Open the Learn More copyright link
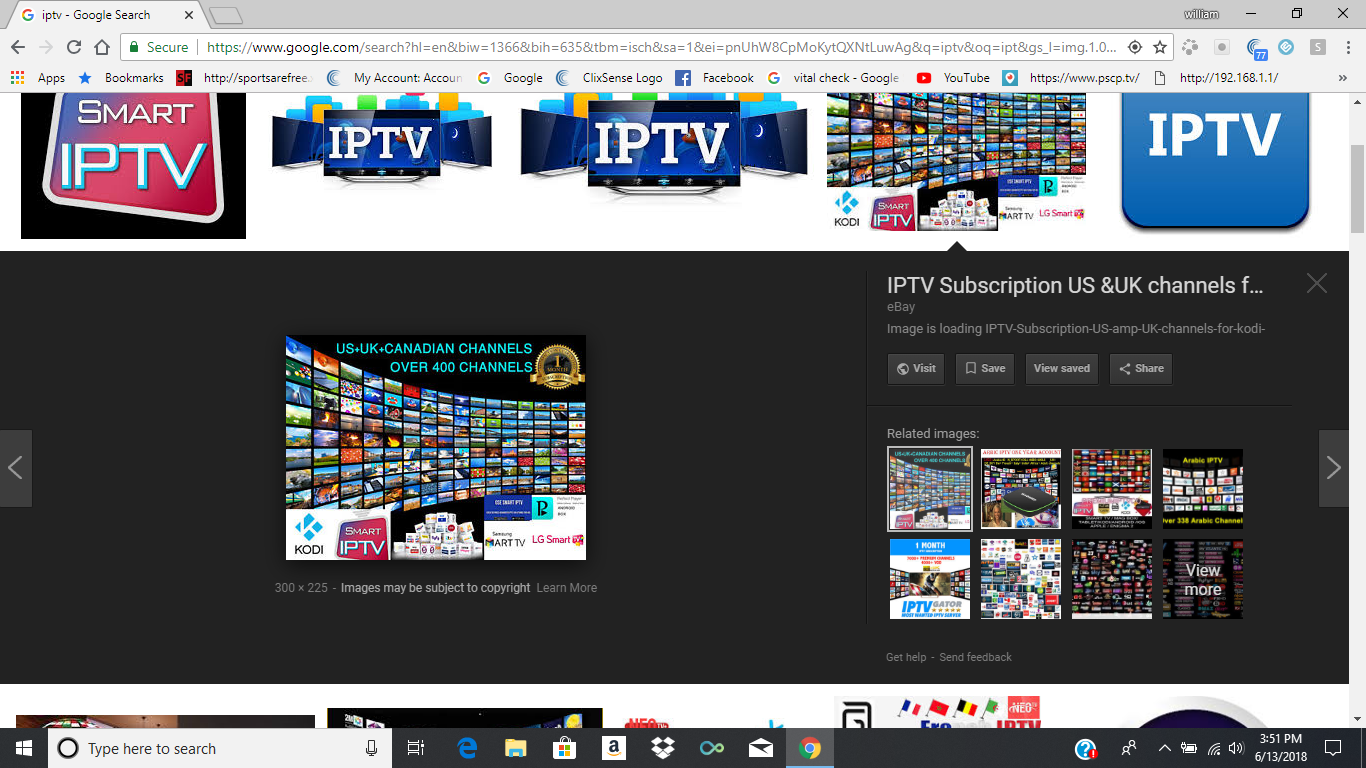The height and width of the screenshot is (768, 1366). (566, 588)
